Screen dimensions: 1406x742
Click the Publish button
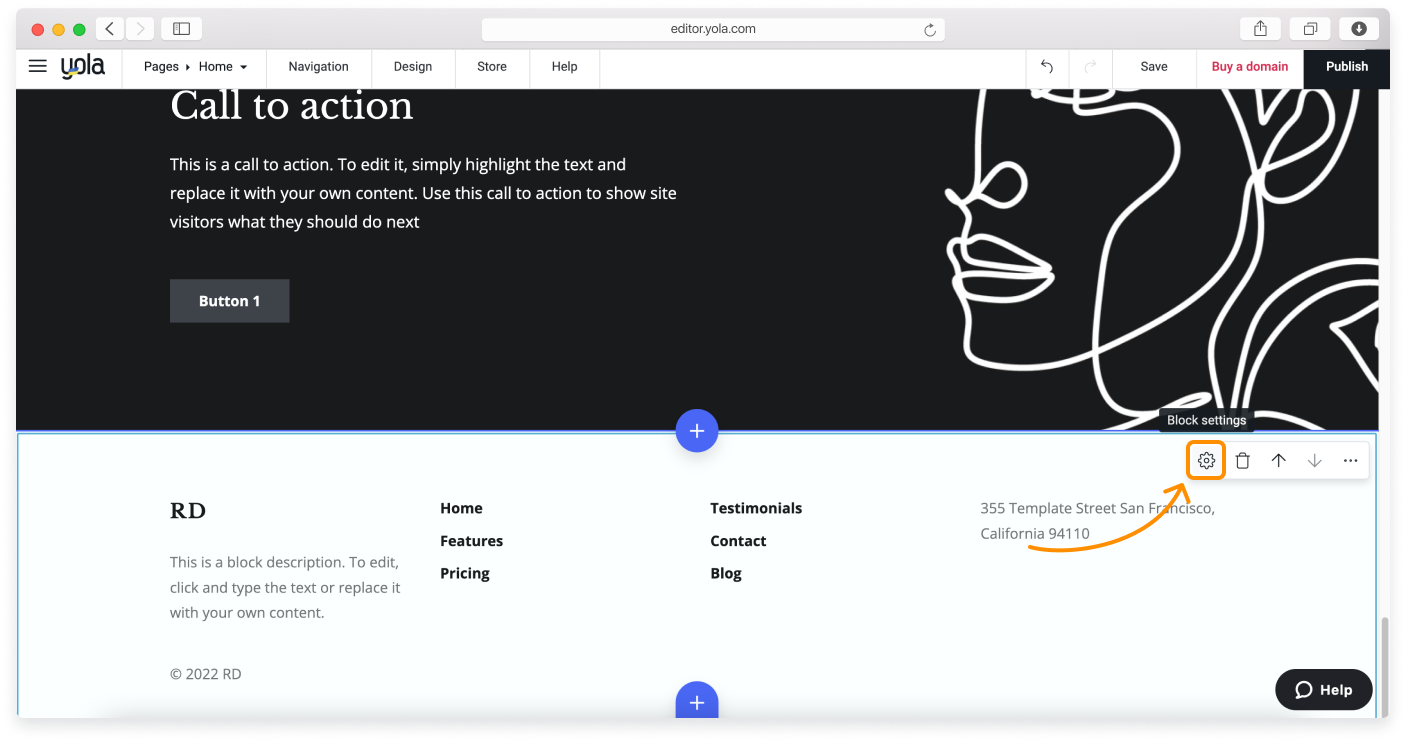pos(1346,67)
